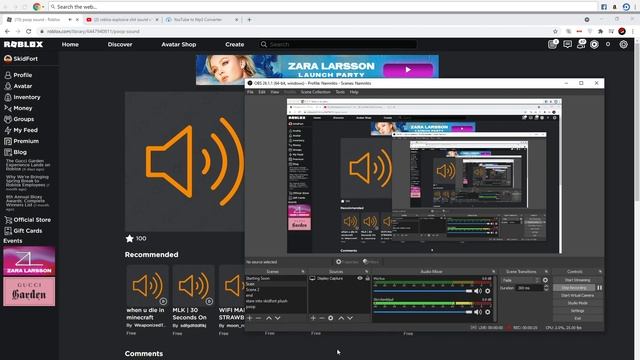
Task: Open My Feed in the sidebar
Action: [21, 130]
